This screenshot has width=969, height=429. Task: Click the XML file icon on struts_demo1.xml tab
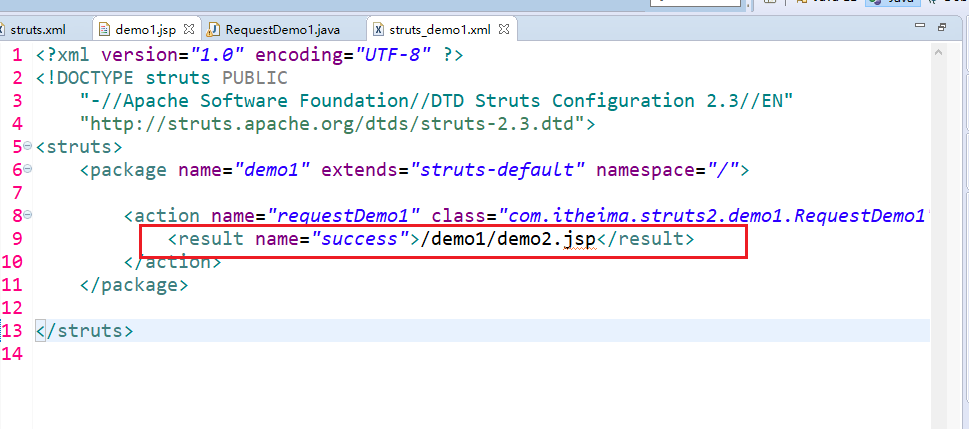coord(379,29)
